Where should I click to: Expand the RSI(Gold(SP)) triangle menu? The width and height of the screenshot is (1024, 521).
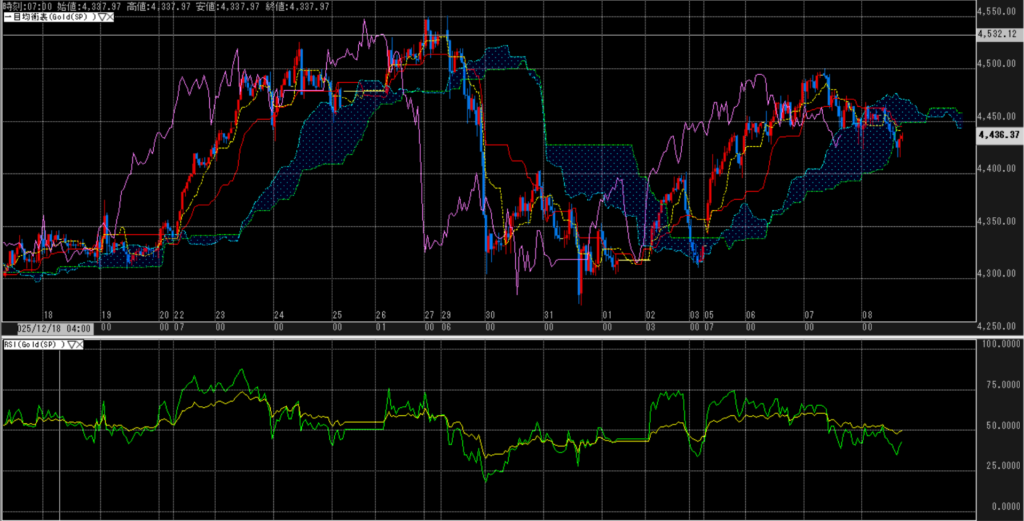pyautogui.click(x=70, y=345)
